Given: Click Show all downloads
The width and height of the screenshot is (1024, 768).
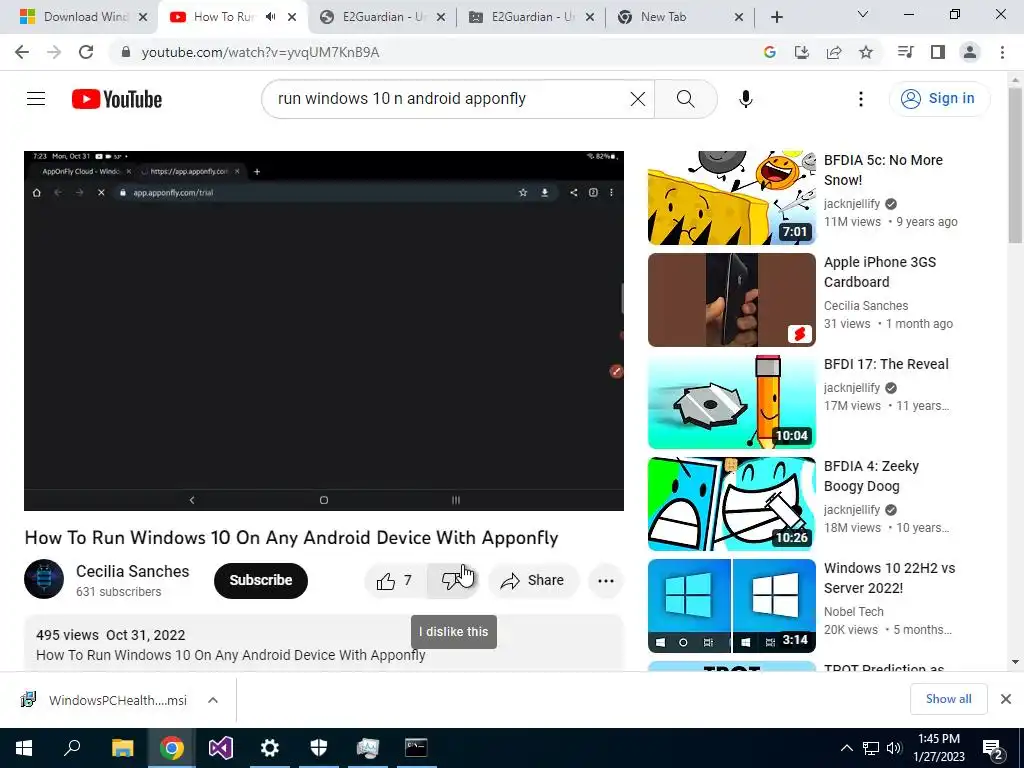Looking at the screenshot, I should click(x=948, y=699).
